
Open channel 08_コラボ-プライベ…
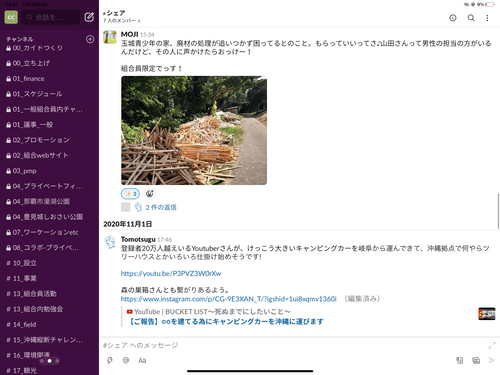[x=49, y=248]
